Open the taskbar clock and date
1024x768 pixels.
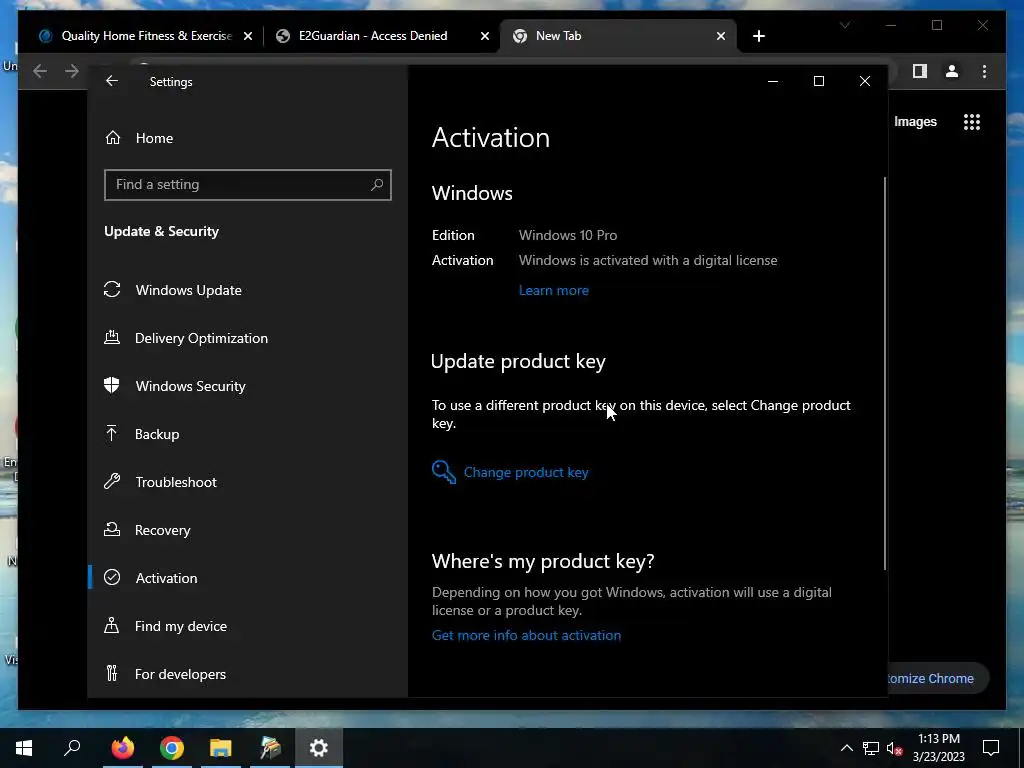pyautogui.click(x=938, y=748)
